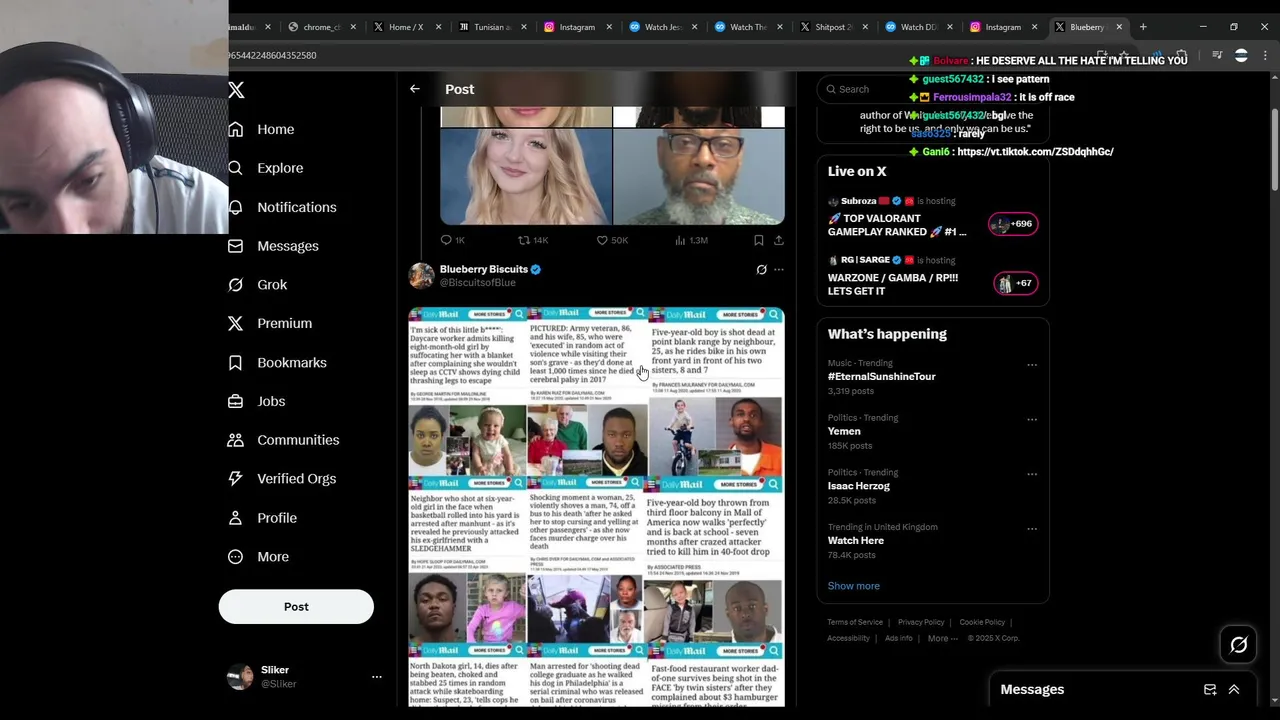This screenshot has width=1280, height=720.
Task: Open the #EternalSunshineTour trend
Action: (881, 377)
